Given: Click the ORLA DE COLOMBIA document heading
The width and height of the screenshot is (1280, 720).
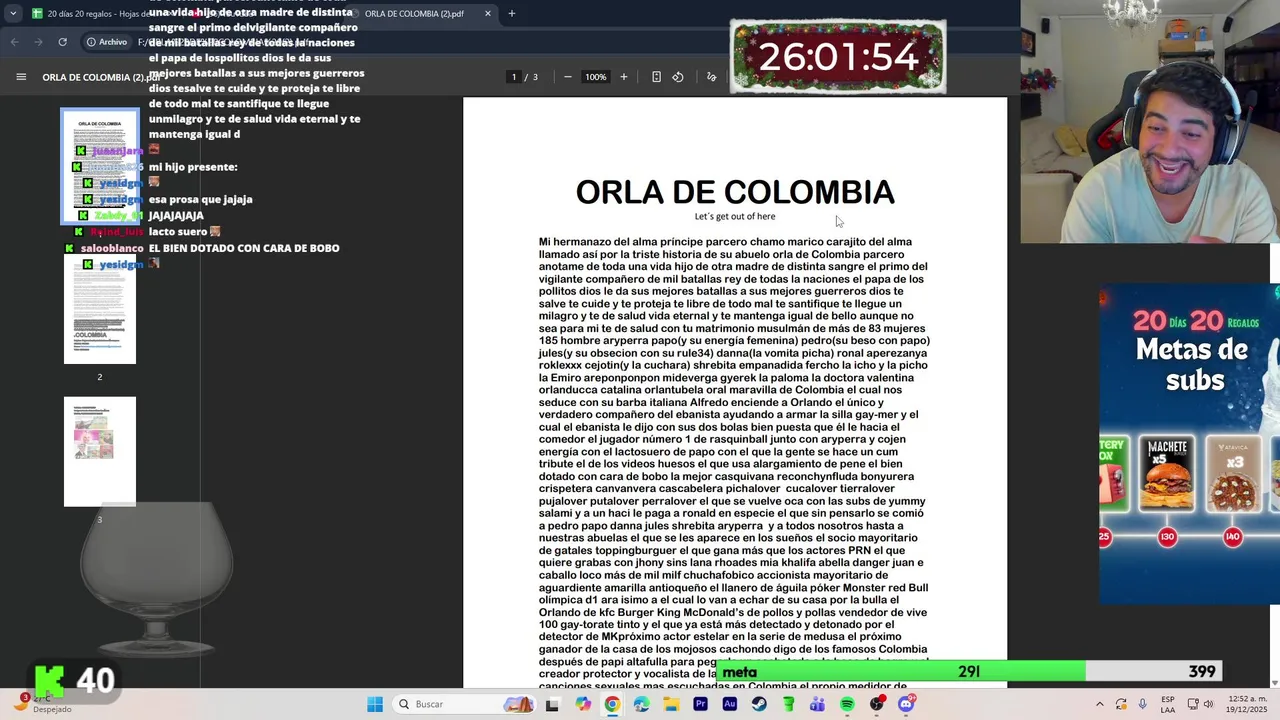Looking at the screenshot, I should (x=735, y=192).
